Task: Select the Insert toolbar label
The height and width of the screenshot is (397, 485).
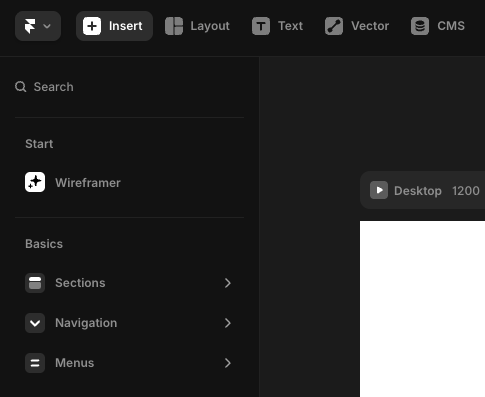Action: (x=126, y=26)
